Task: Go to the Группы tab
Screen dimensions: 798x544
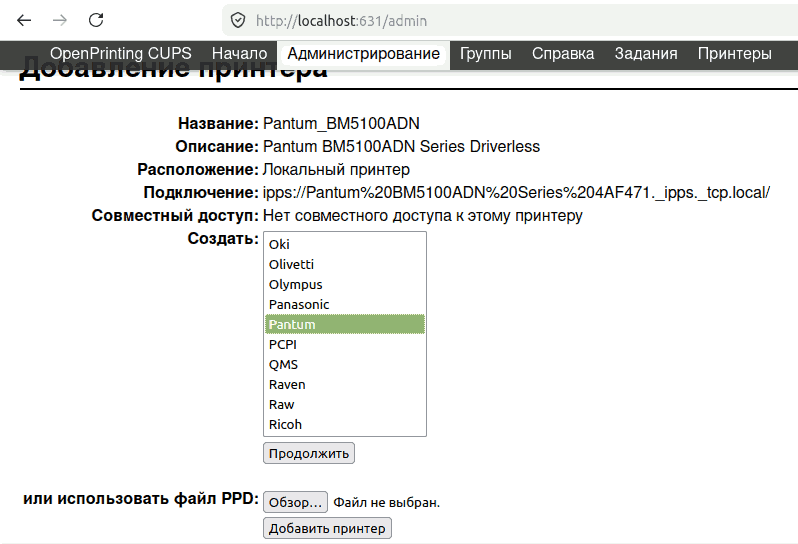Action: pyautogui.click(x=486, y=53)
